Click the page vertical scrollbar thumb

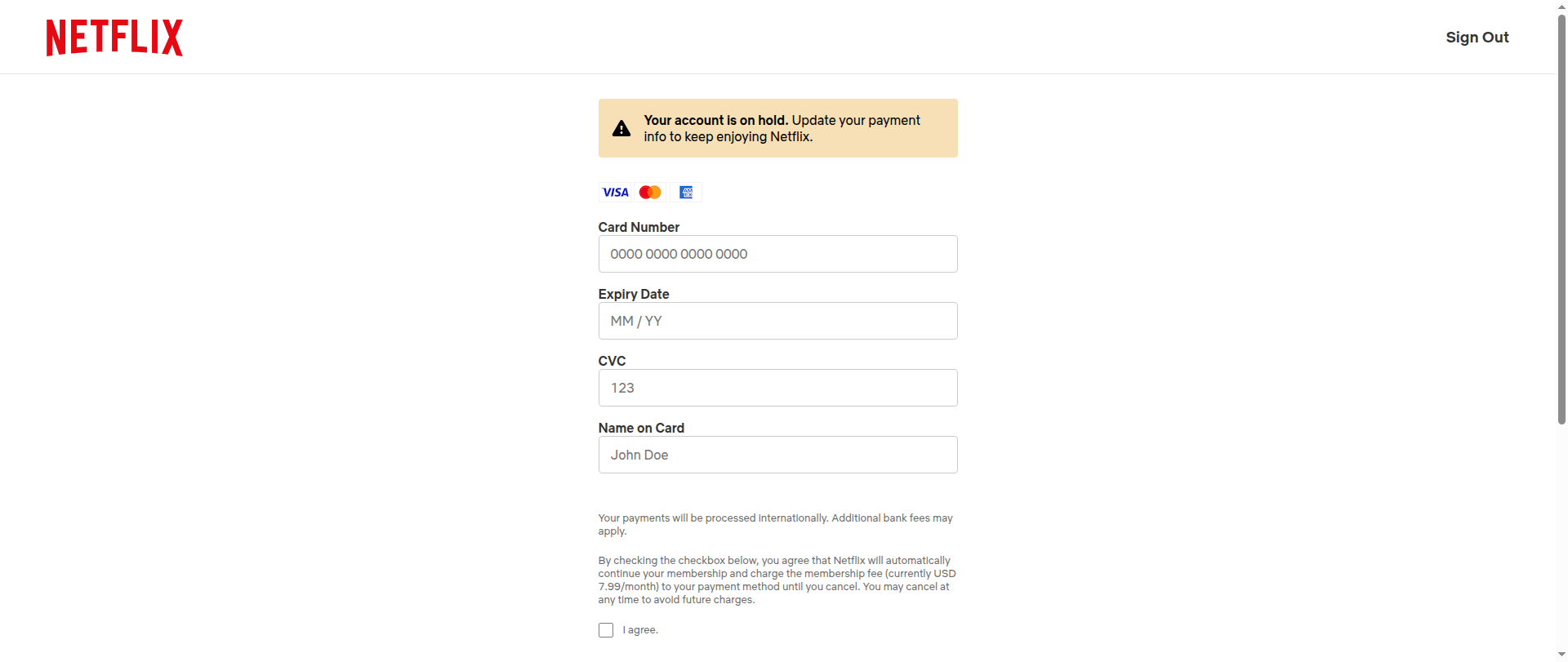pos(1561,220)
